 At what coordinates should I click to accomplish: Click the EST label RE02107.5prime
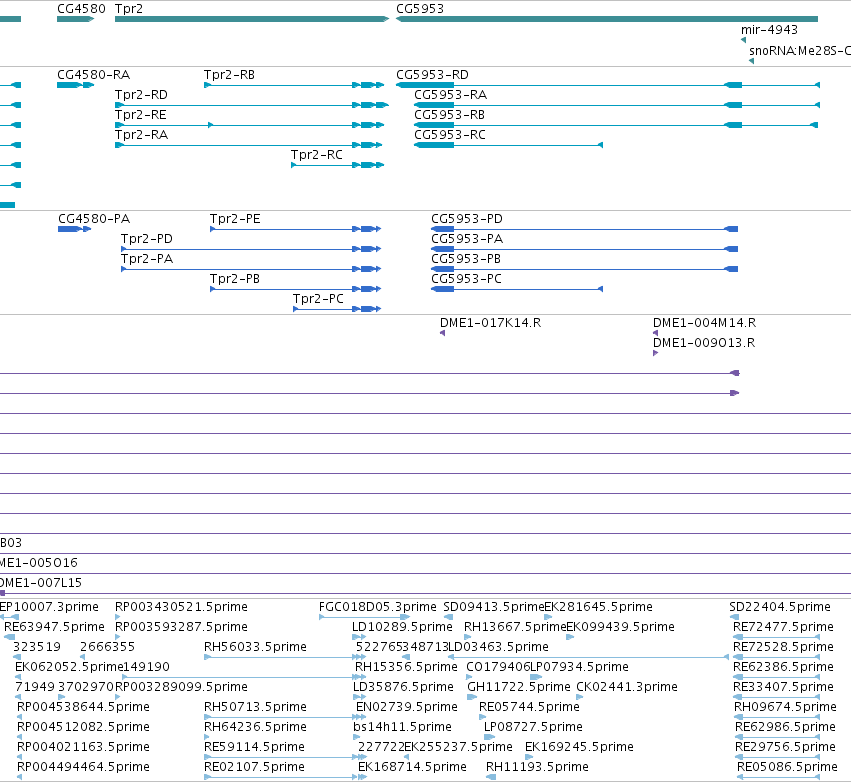[254, 767]
